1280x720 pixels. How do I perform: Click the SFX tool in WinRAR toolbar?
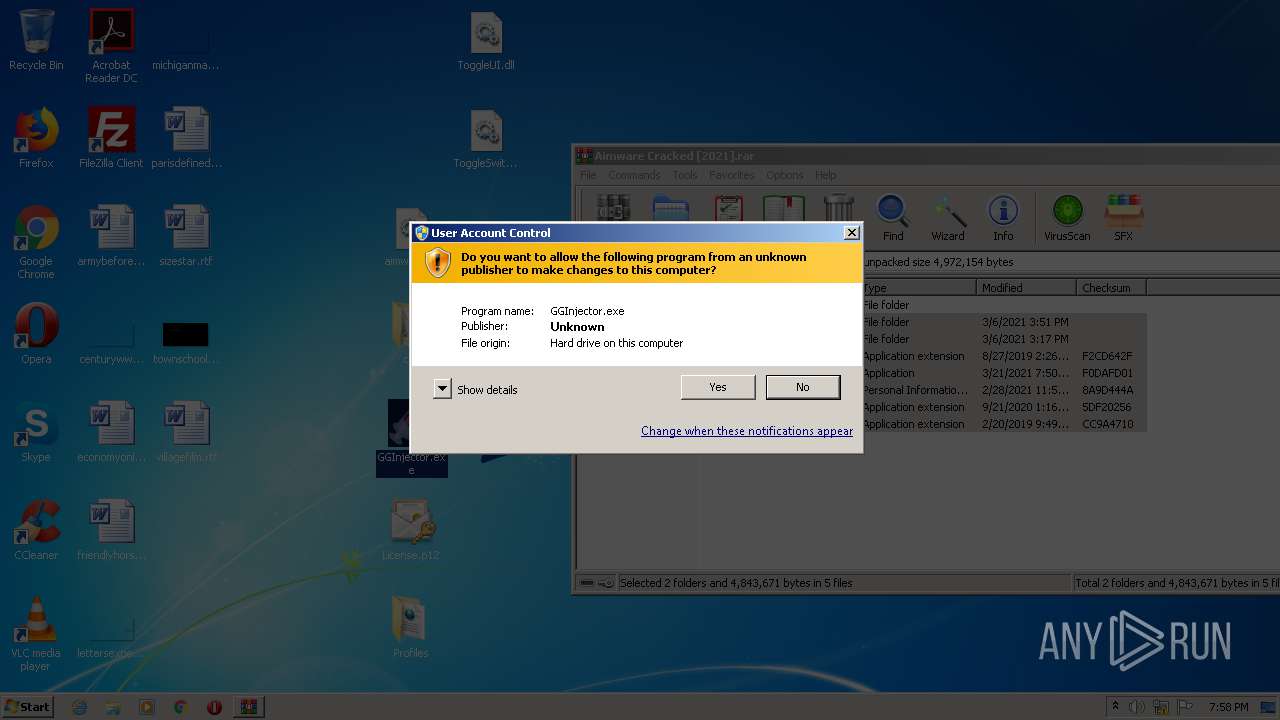(1123, 218)
